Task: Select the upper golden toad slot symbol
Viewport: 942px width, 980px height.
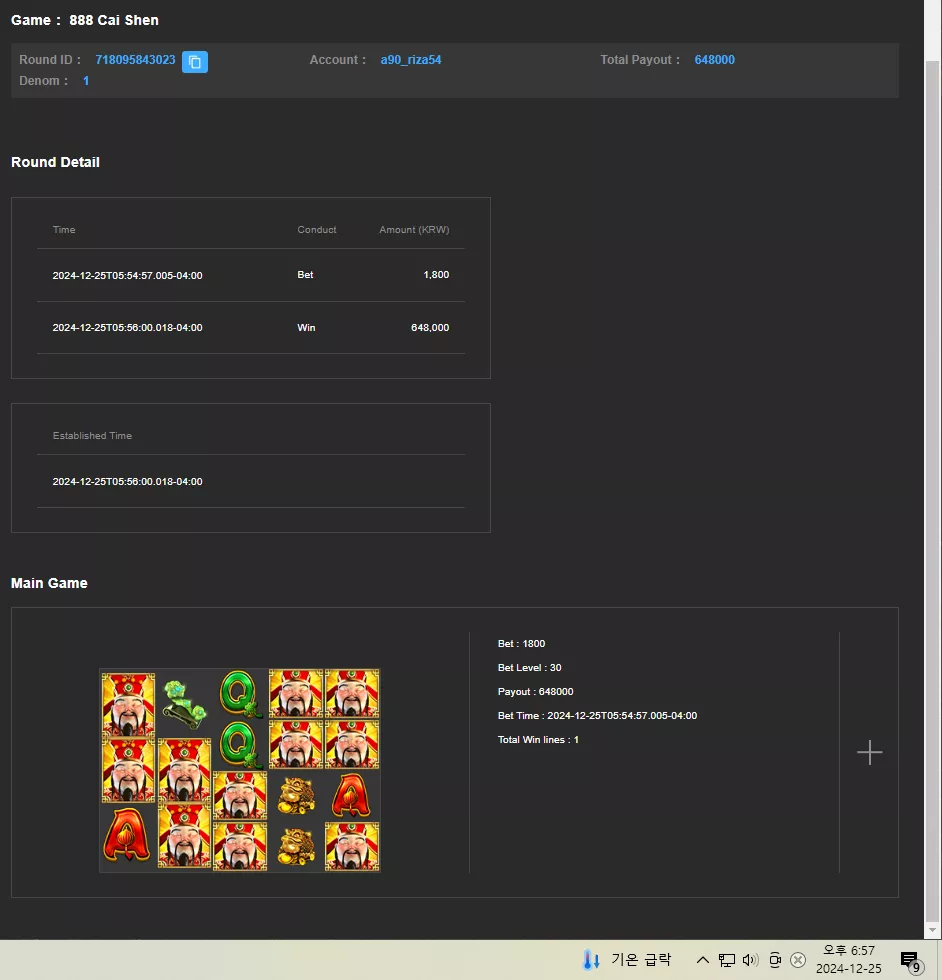Action: coord(296,795)
